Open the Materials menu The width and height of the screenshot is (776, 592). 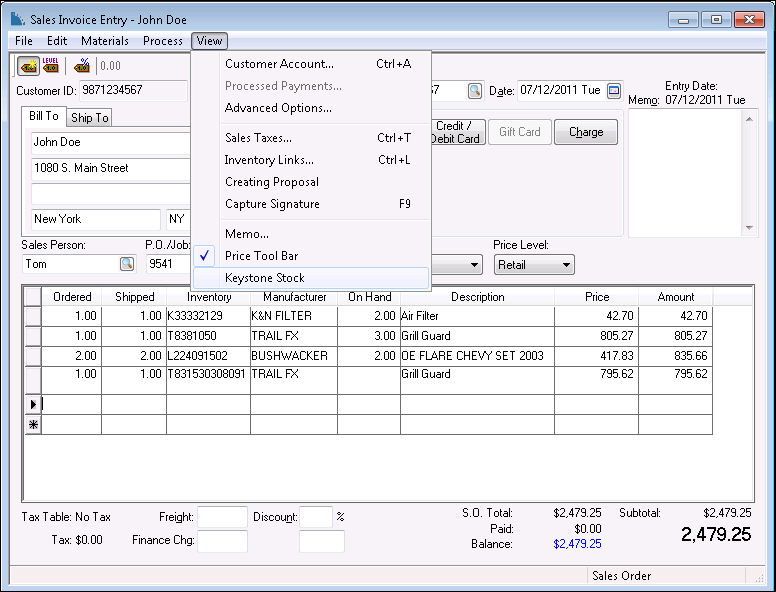tap(104, 41)
